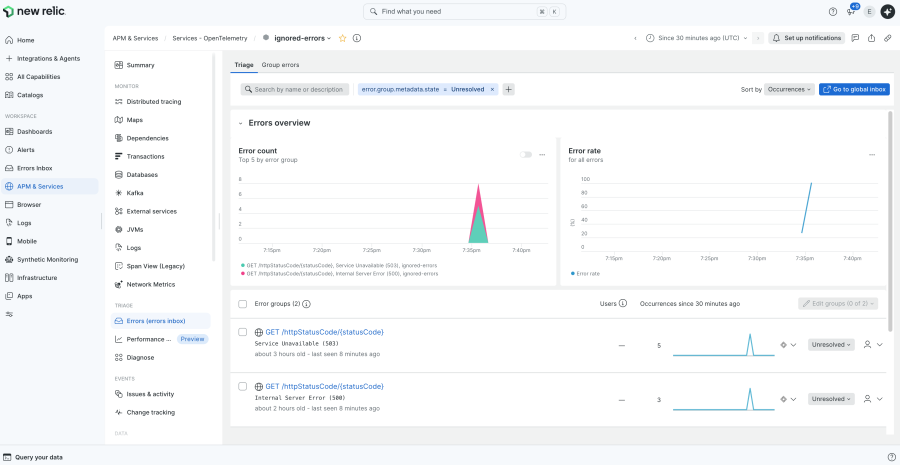Toggle Error rate legend series
This screenshot has width=900, height=465.
click(x=587, y=274)
